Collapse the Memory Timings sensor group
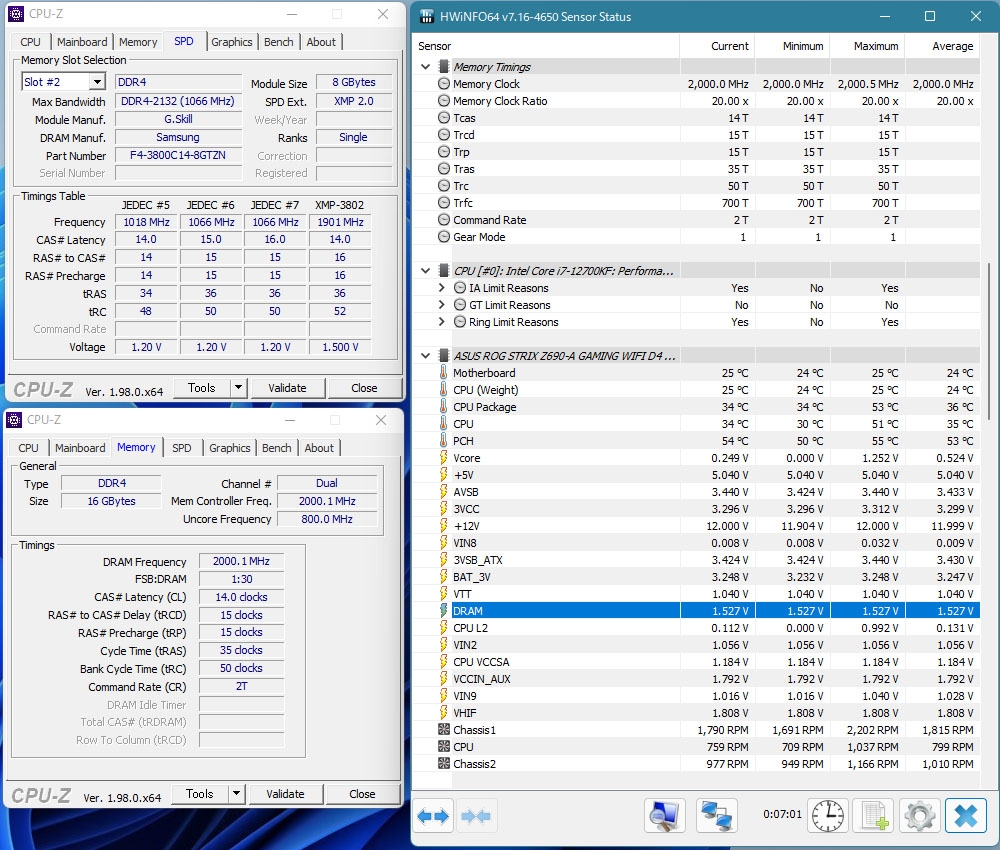The width and height of the screenshot is (1000, 850). tap(425, 66)
